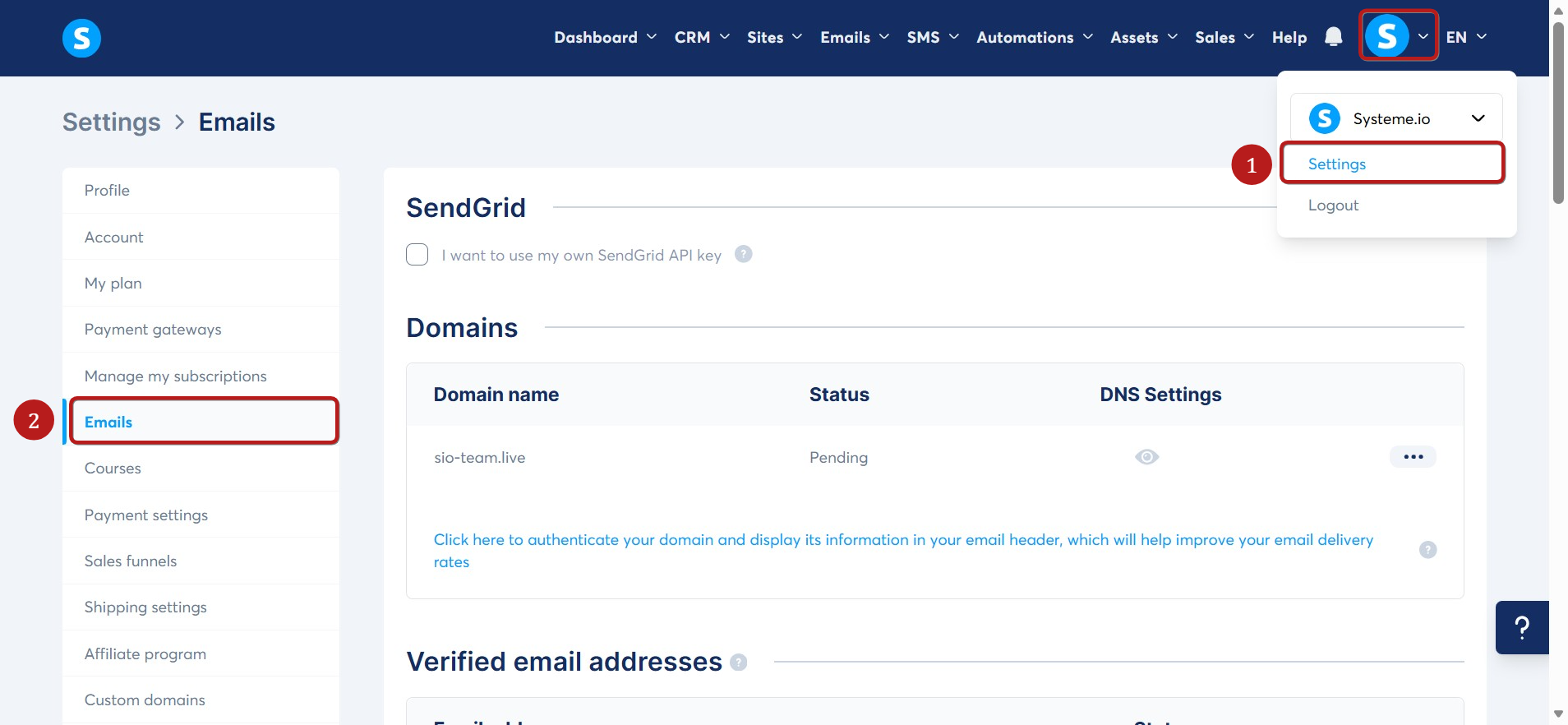Go to Settings breadcrumb link

pos(112,122)
